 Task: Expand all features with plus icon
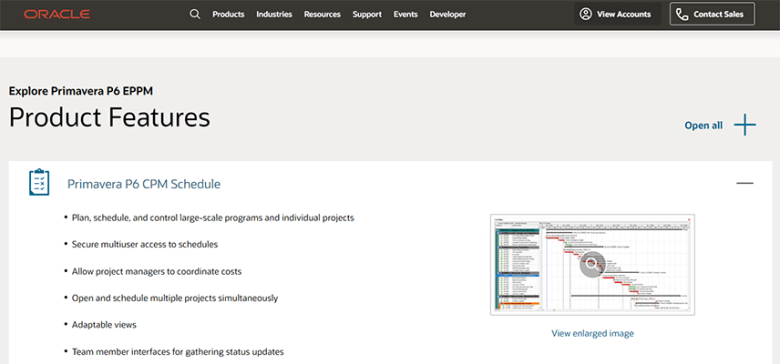pos(745,125)
